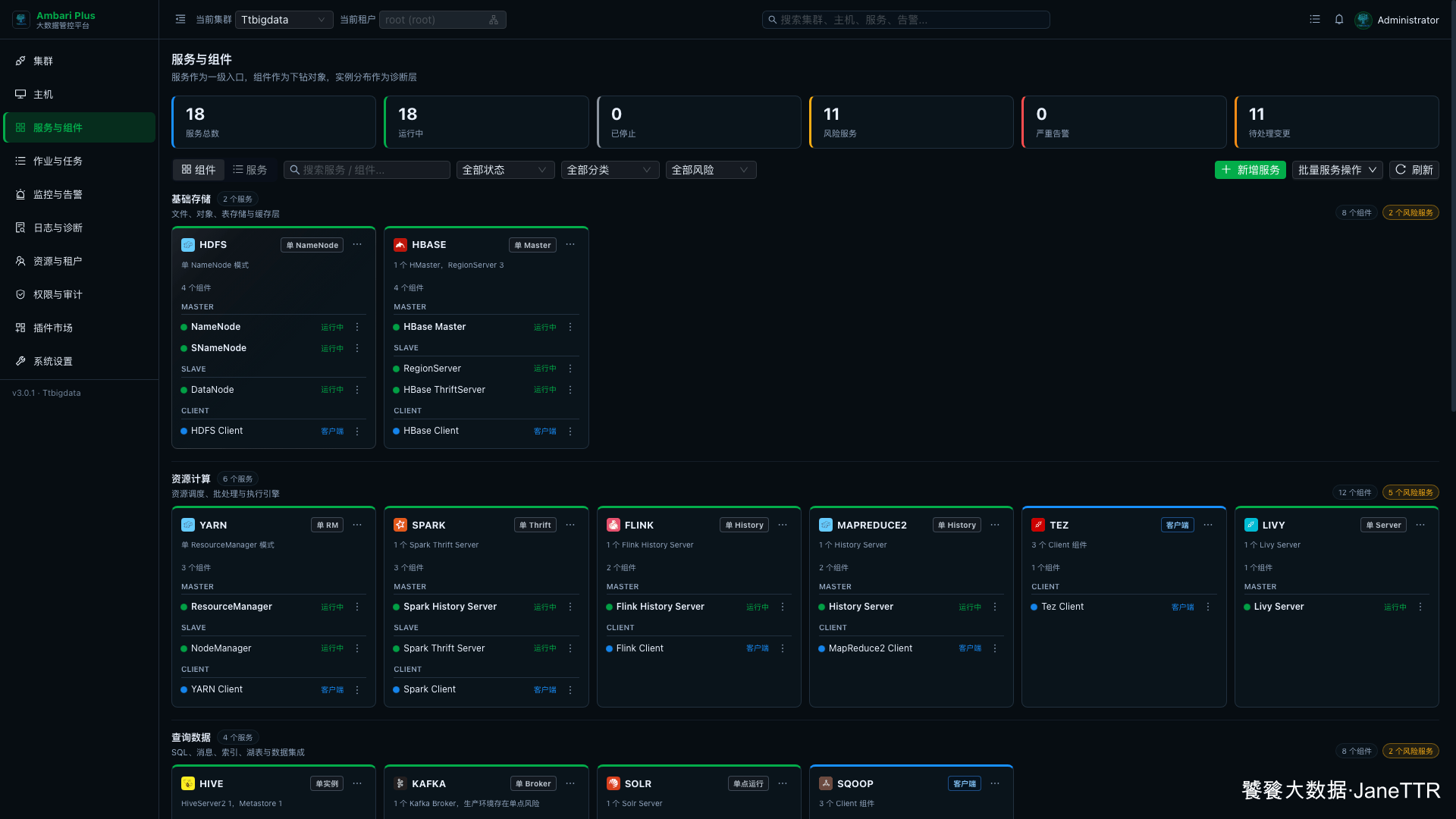Screen dimensions: 1456x819
Task: Click the tenant tree icon in root field
Action: point(494,20)
